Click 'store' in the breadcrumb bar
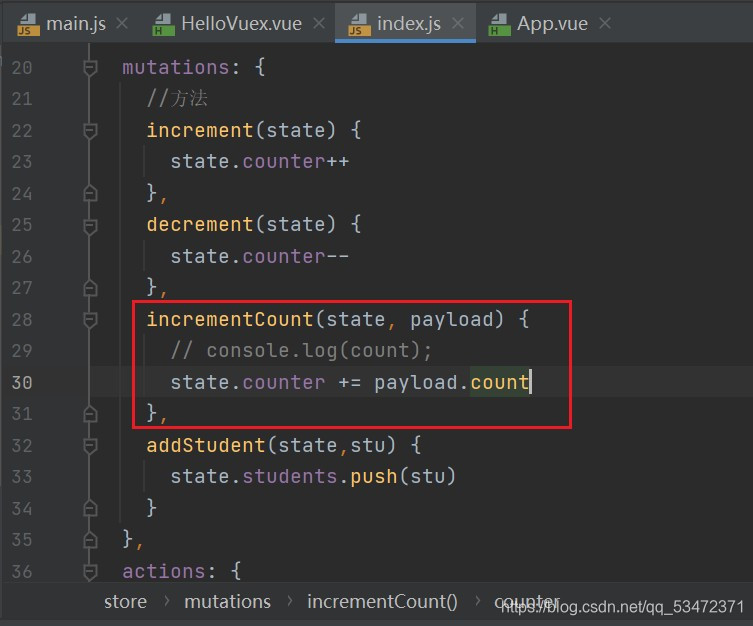 pos(125,602)
